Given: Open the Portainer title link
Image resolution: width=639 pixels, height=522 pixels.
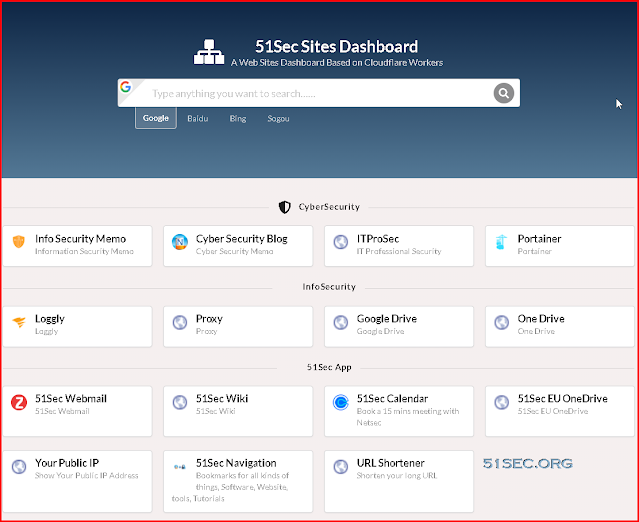Looking at the screenshot, I should click(539, 239).
